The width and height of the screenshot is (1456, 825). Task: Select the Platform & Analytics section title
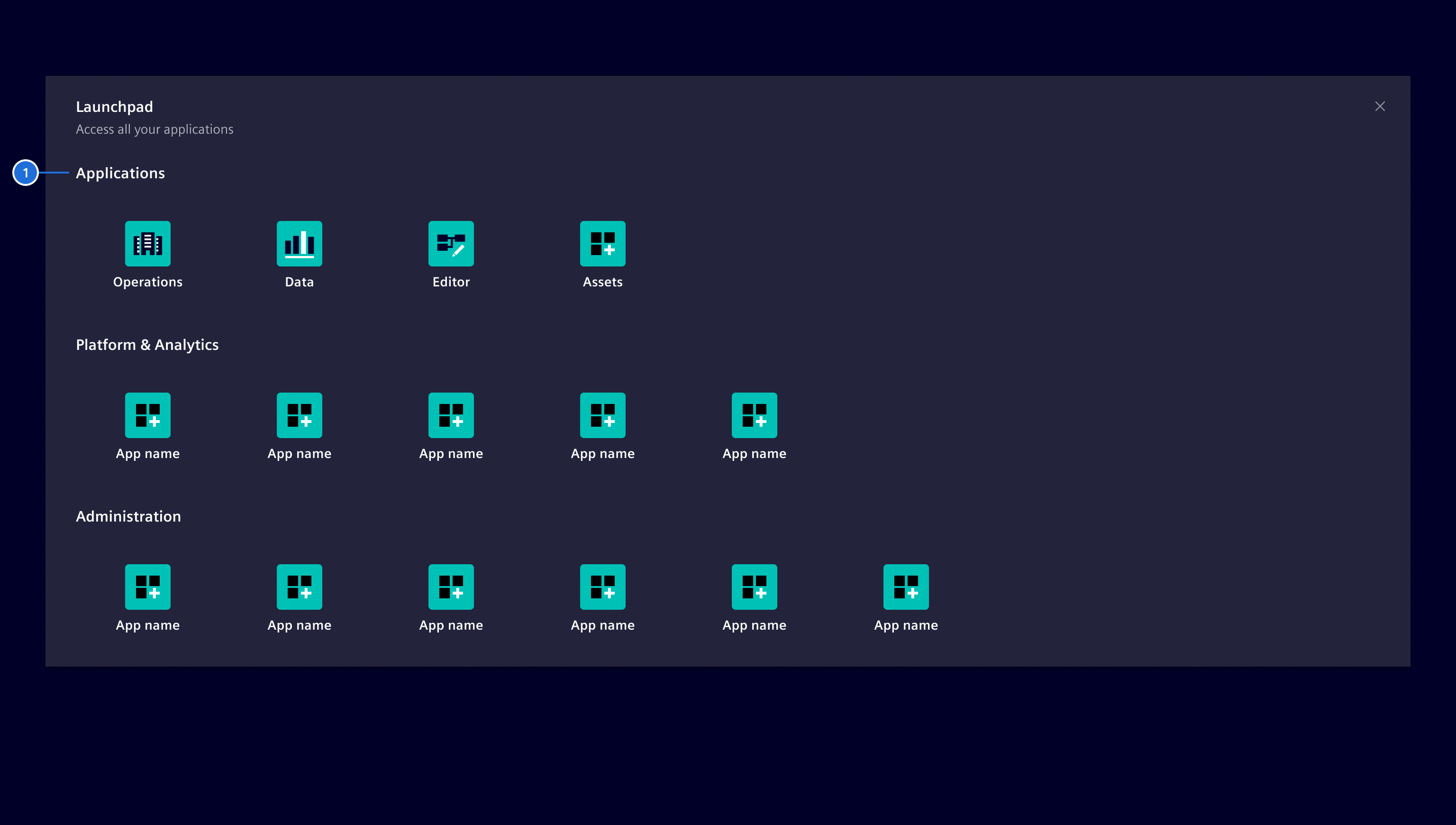point(147,345)
